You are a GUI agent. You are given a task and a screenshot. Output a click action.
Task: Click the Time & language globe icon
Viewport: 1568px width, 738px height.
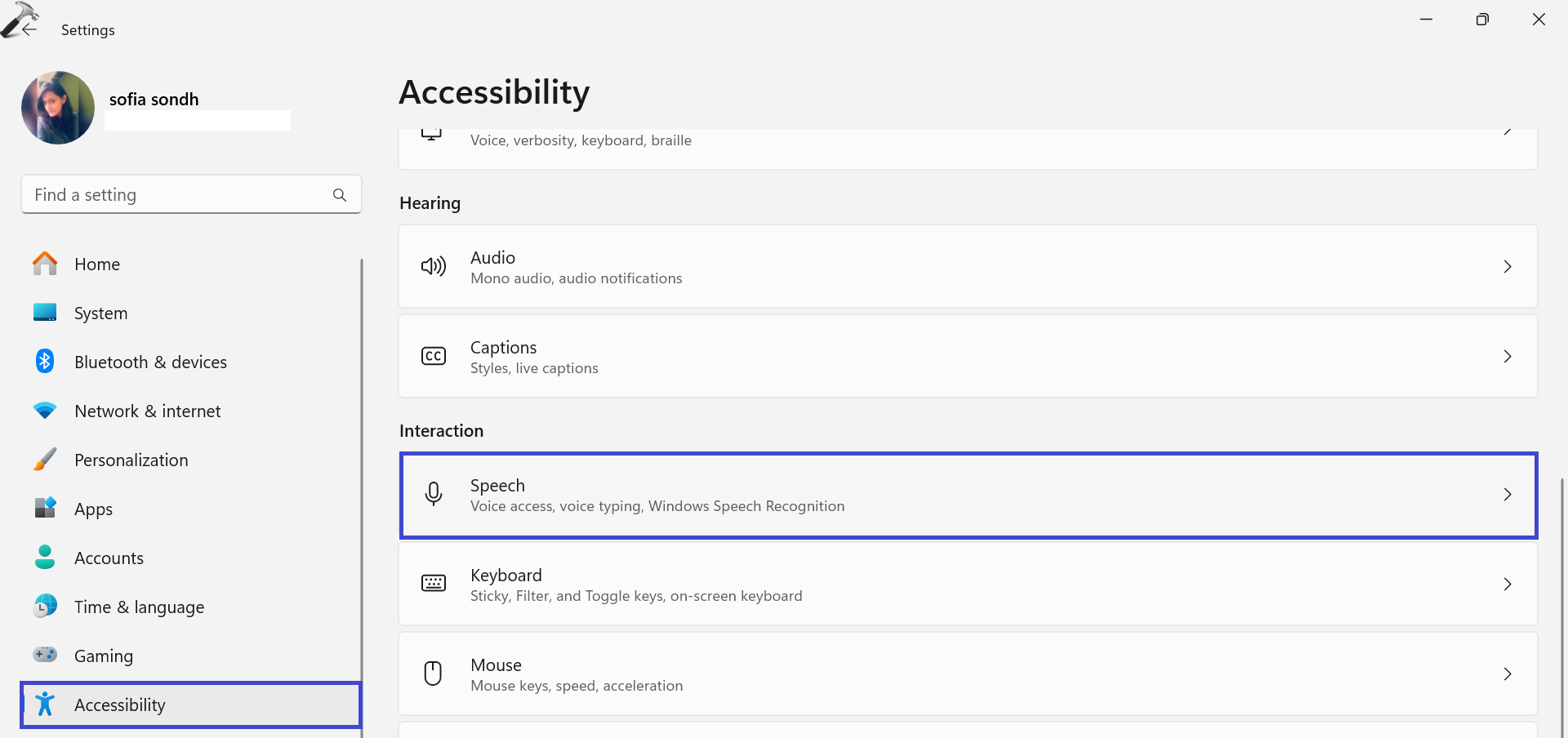coord(45,606)
